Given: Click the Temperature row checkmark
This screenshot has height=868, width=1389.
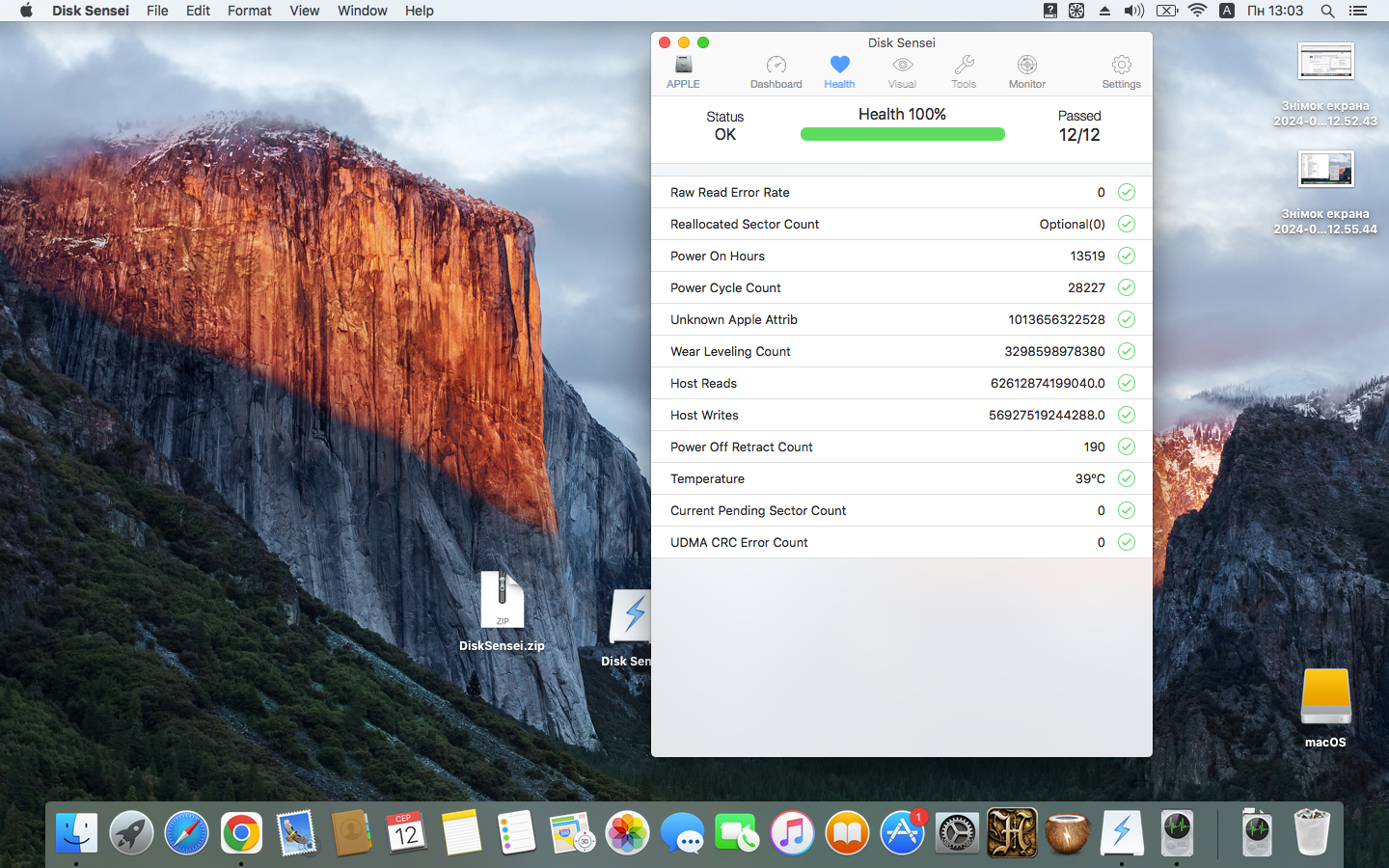Looking at the screenshot, I should click(1127, 478).
